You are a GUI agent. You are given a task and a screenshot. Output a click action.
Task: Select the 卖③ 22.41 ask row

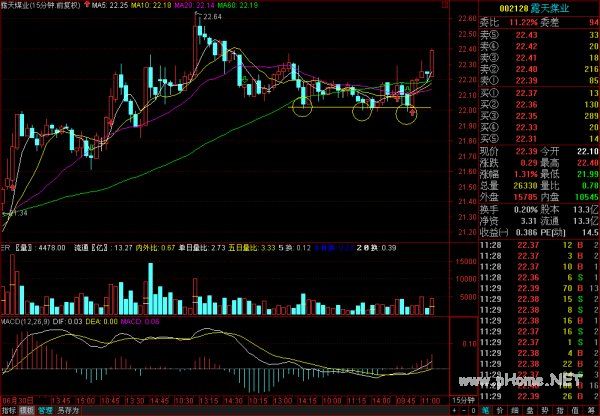pyautogui.click(x=539, y=58)
